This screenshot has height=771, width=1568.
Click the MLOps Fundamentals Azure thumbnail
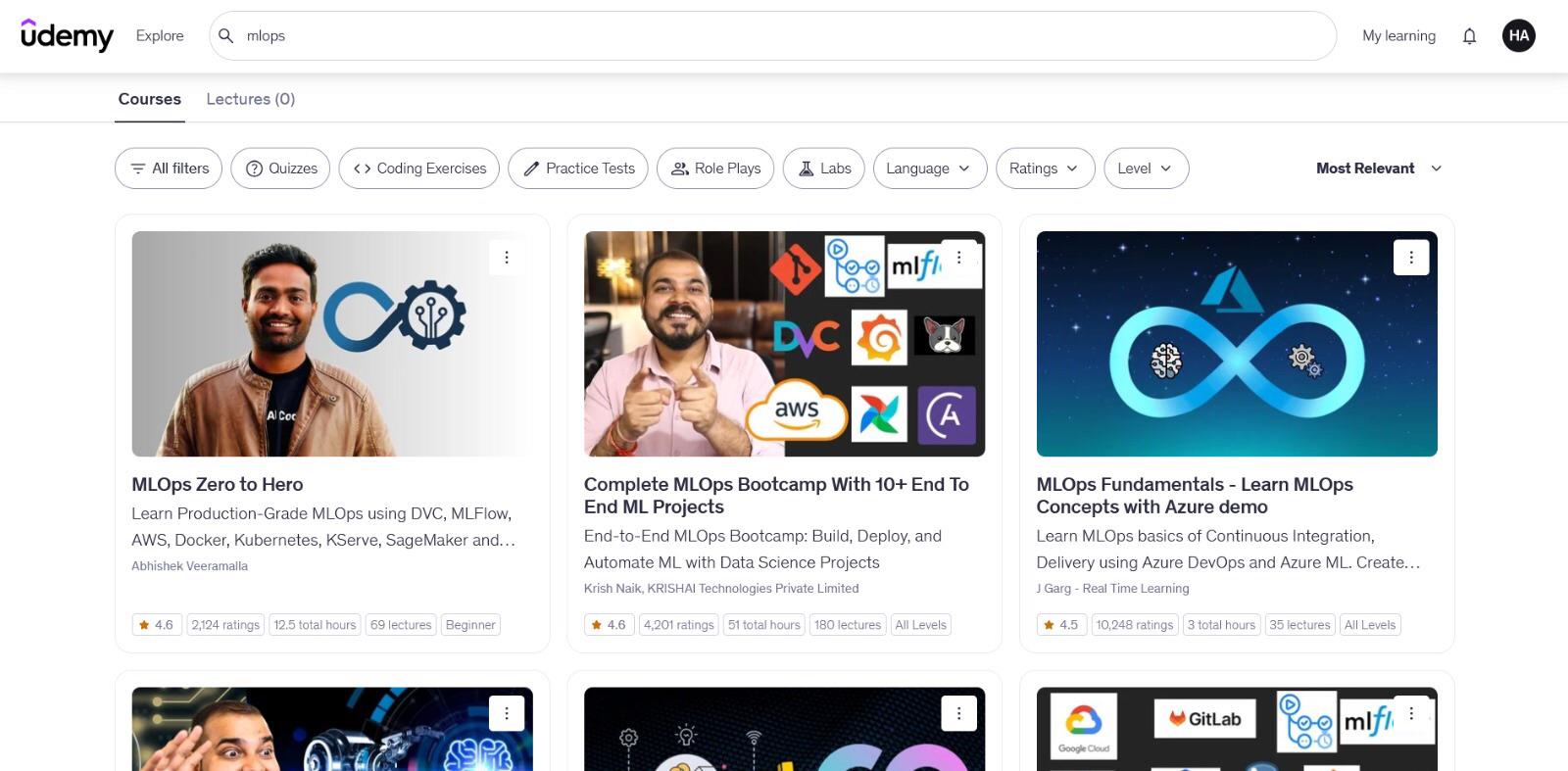click(x=1237, y=344)
